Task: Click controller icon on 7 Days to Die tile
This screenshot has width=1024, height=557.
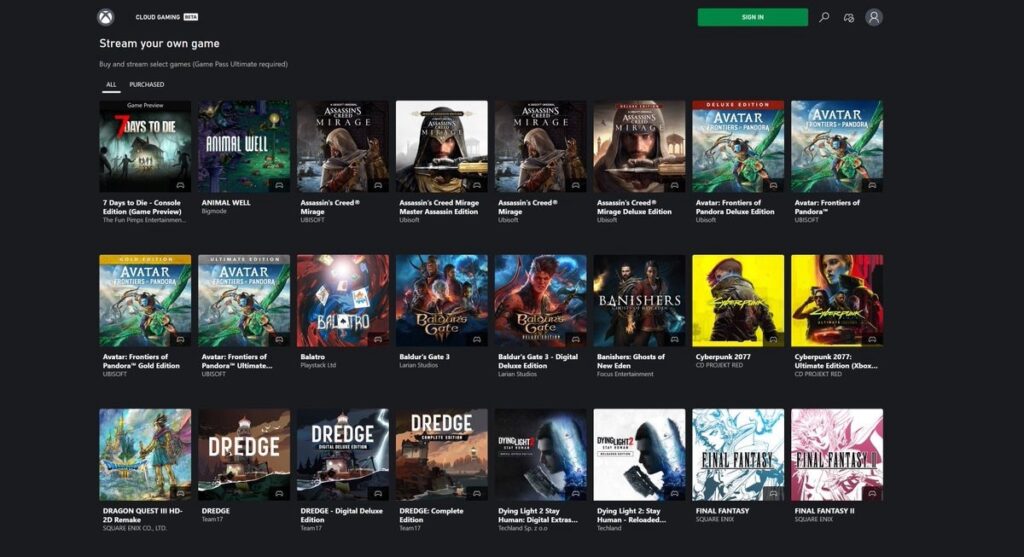Action: click(180, 185)
